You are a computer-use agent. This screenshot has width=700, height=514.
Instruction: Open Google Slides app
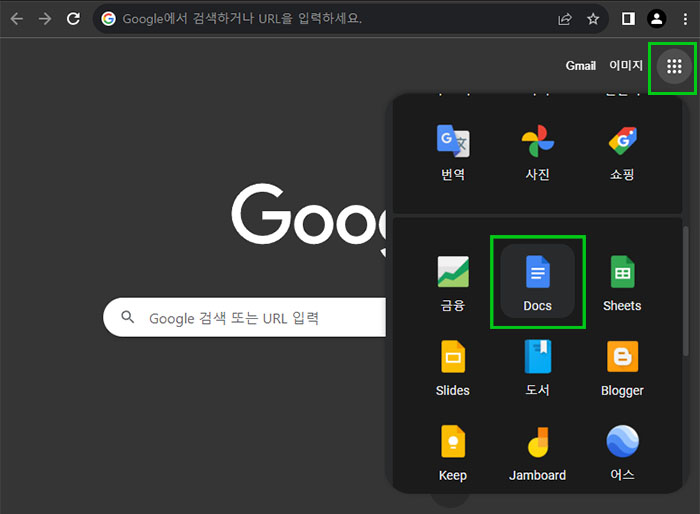[453, 367]
